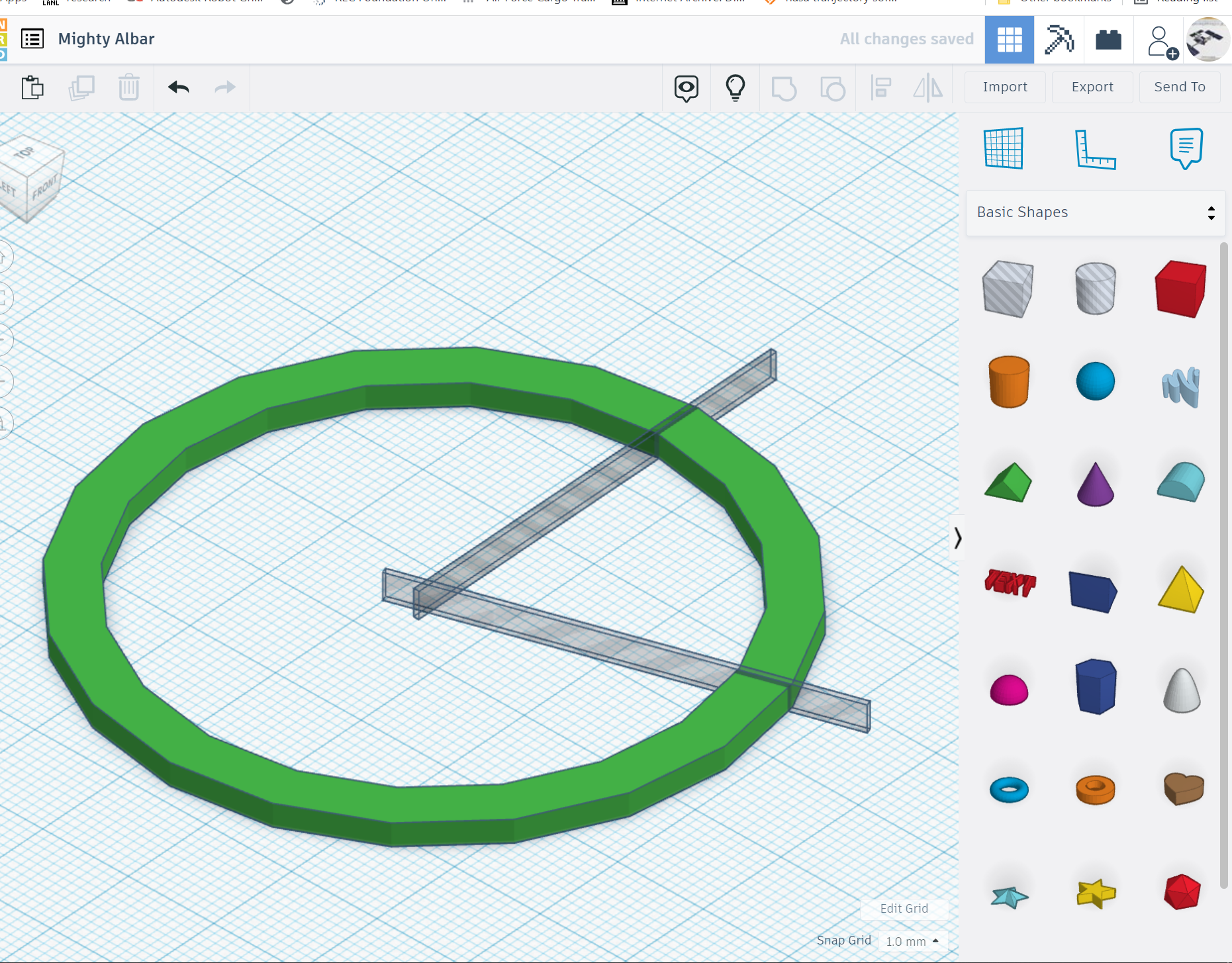Select the orange Cylinder shape
1232x963 pixels.
pos(1009,382)
